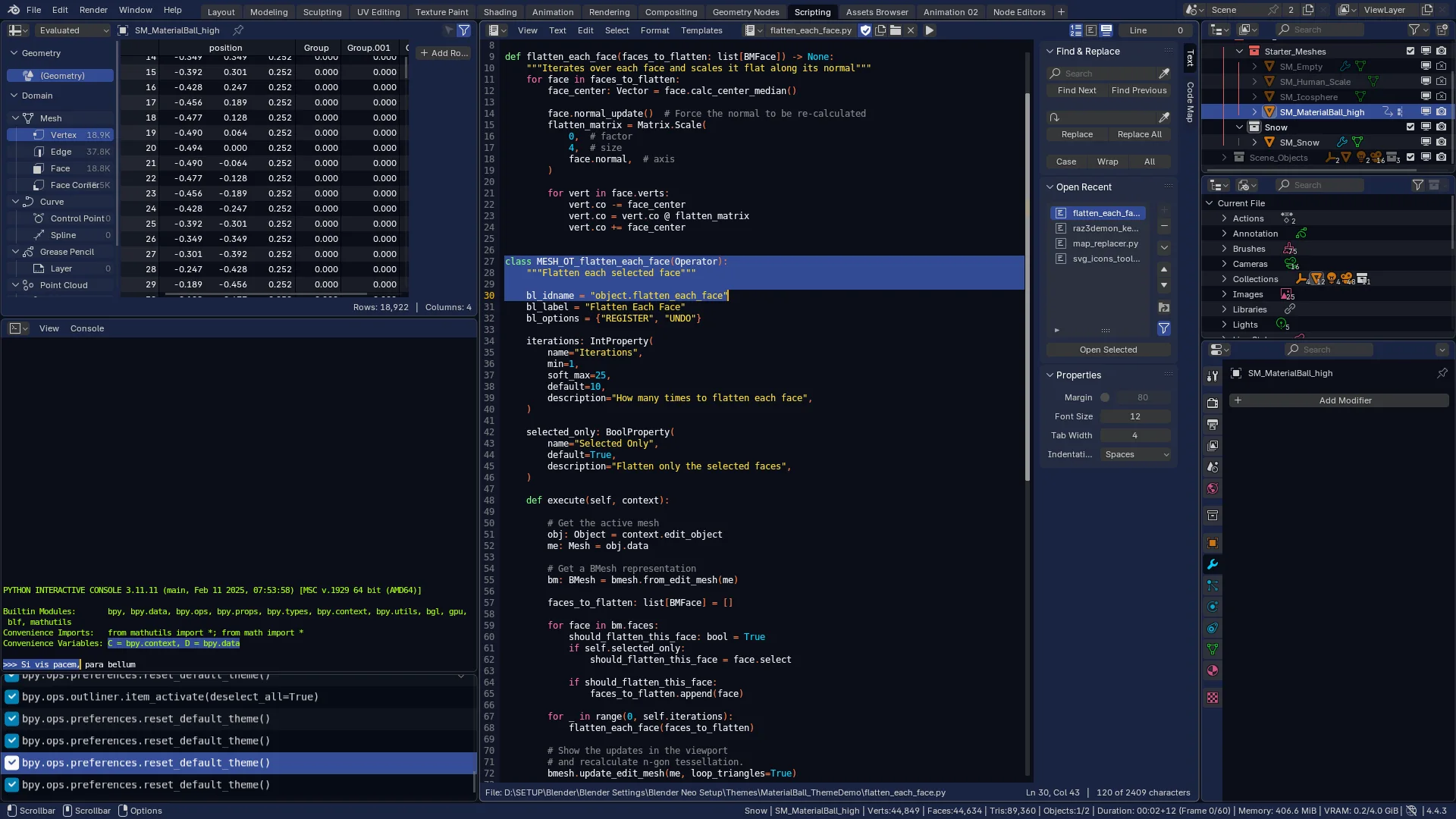Pick replace text with the lower eyedropper
Screen dimensions: 1456x819
[1164, 118]
